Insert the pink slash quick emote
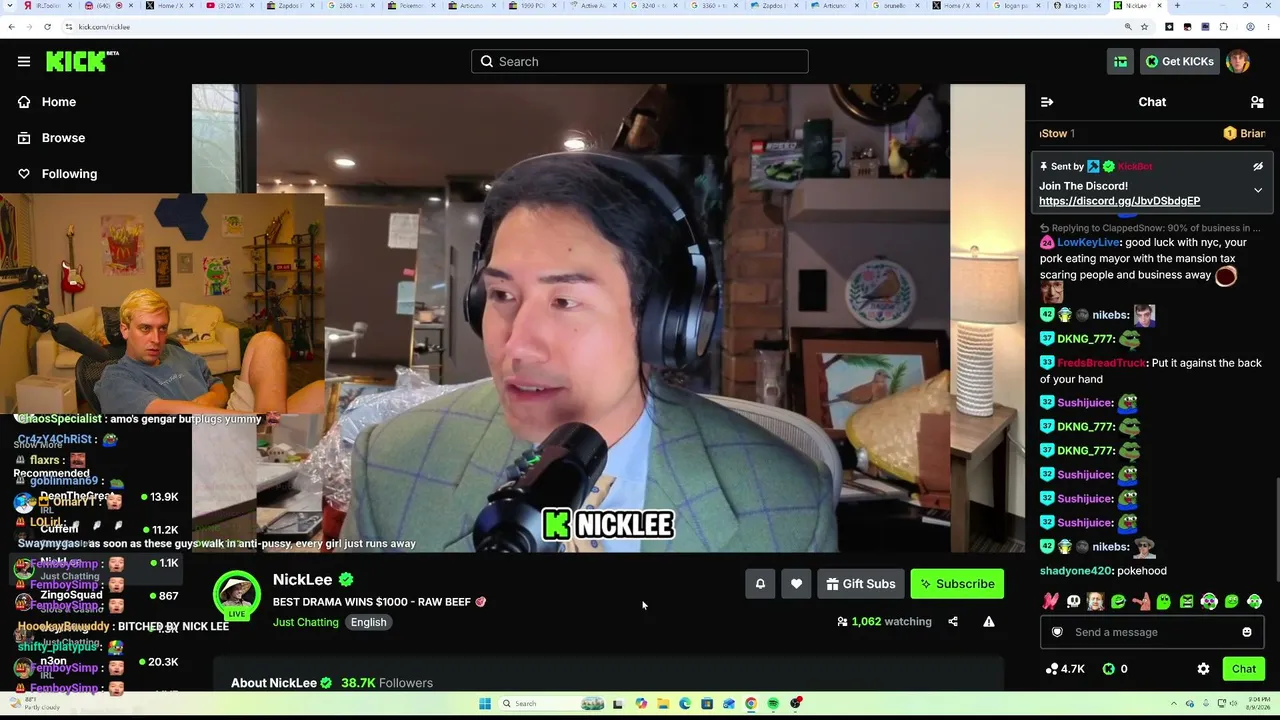 click(x=1050, y=602)
